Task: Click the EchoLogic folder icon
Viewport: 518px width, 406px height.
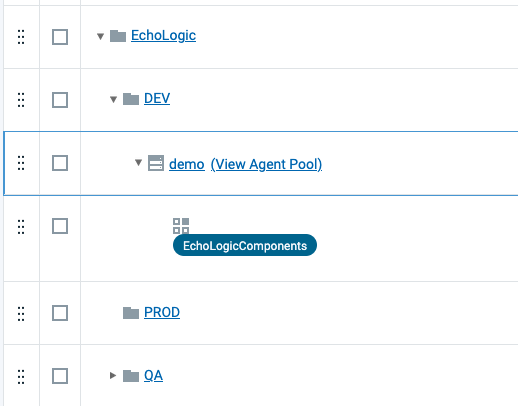Action: pos(118,36)
